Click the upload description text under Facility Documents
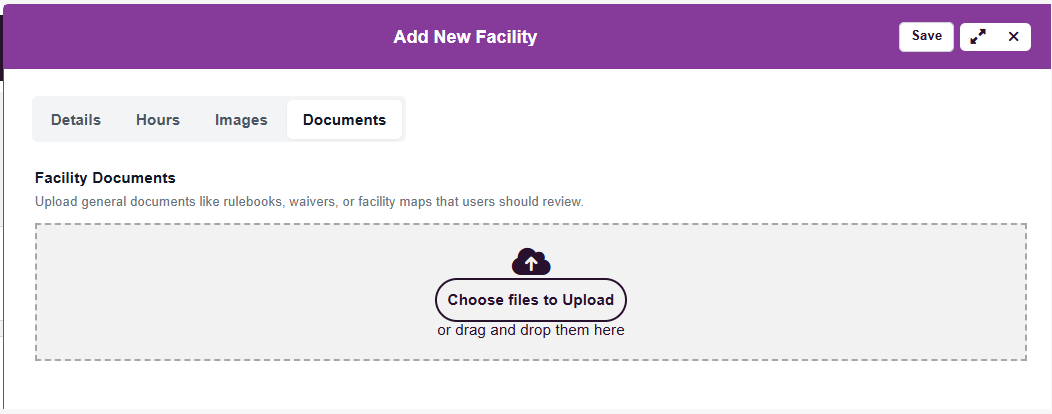Screen dimensions: 1052x414 309,202
